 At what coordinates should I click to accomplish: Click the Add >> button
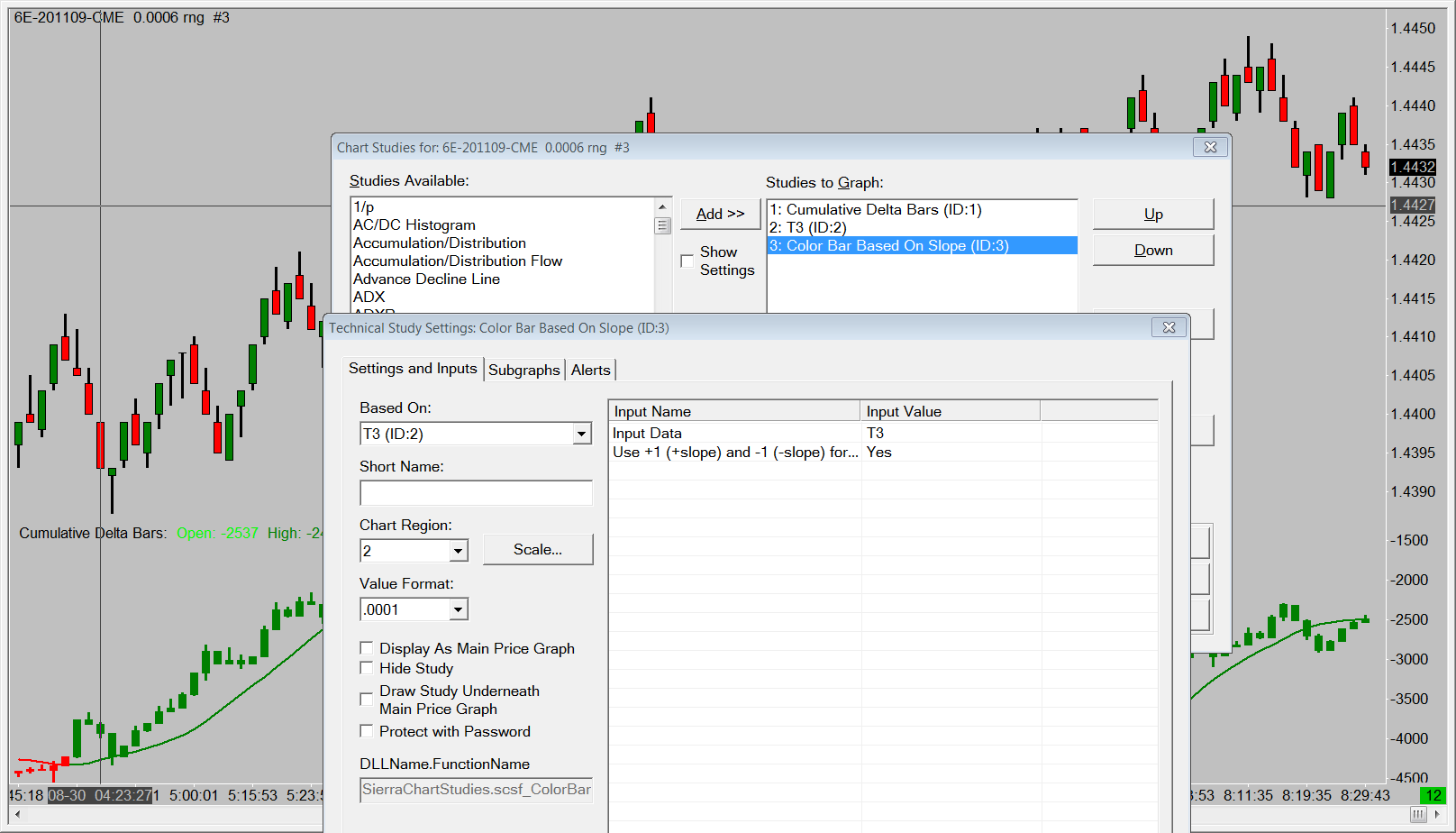(721, 214)
